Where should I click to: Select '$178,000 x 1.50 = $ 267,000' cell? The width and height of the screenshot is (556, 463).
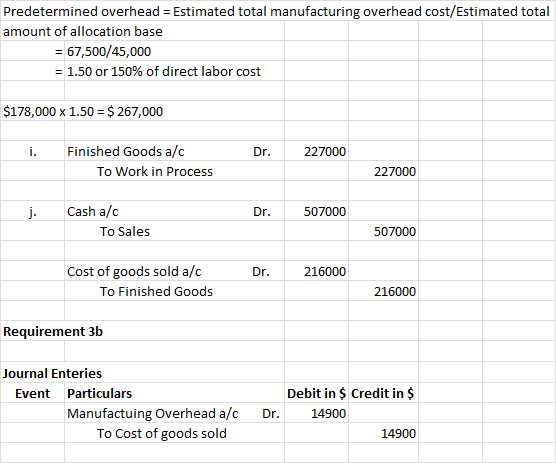83,112
